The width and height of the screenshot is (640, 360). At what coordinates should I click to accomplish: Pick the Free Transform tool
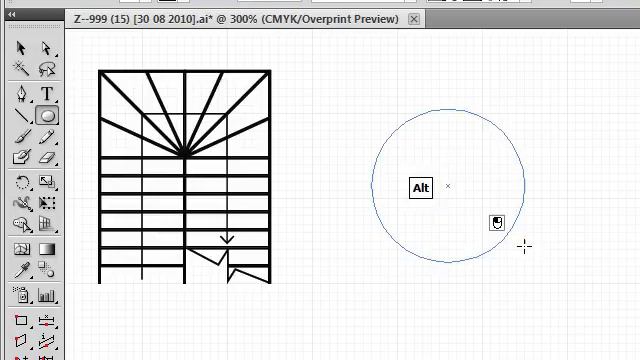[47, 203]
